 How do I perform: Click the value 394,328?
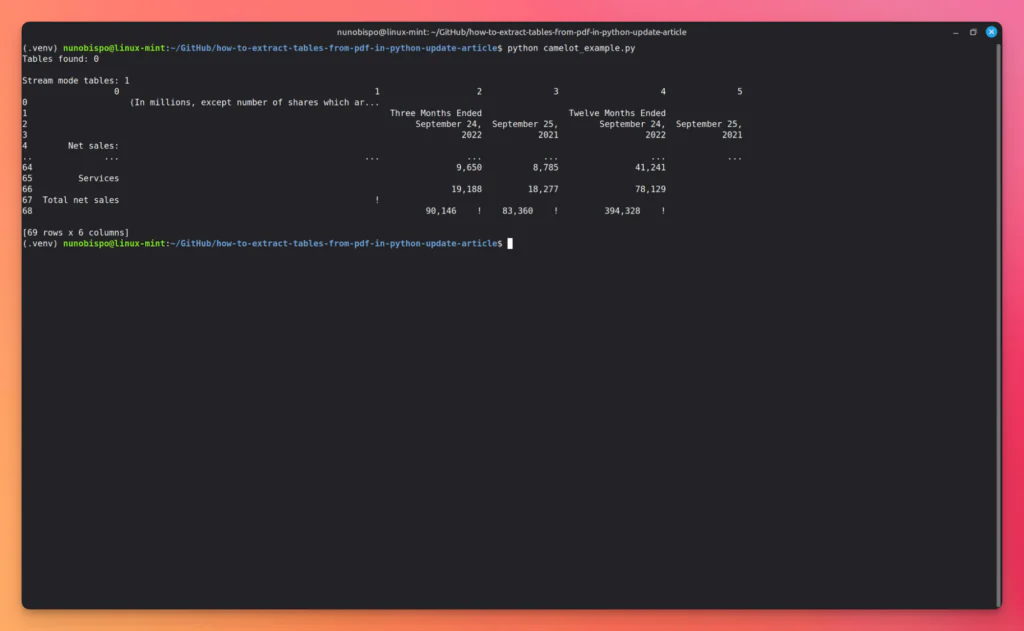[622, 210]
